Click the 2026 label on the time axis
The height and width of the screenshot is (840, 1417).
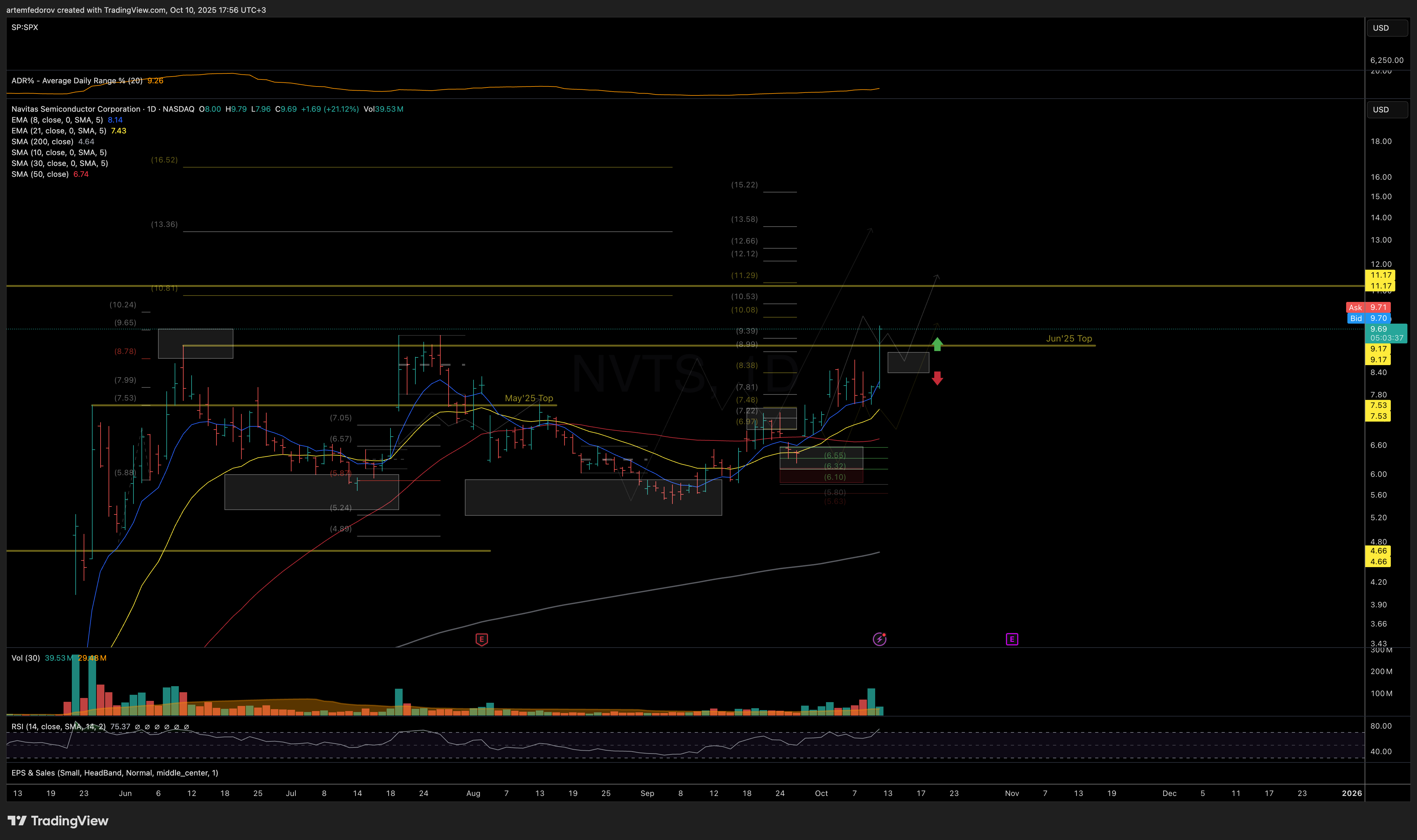click(1352, 793)
